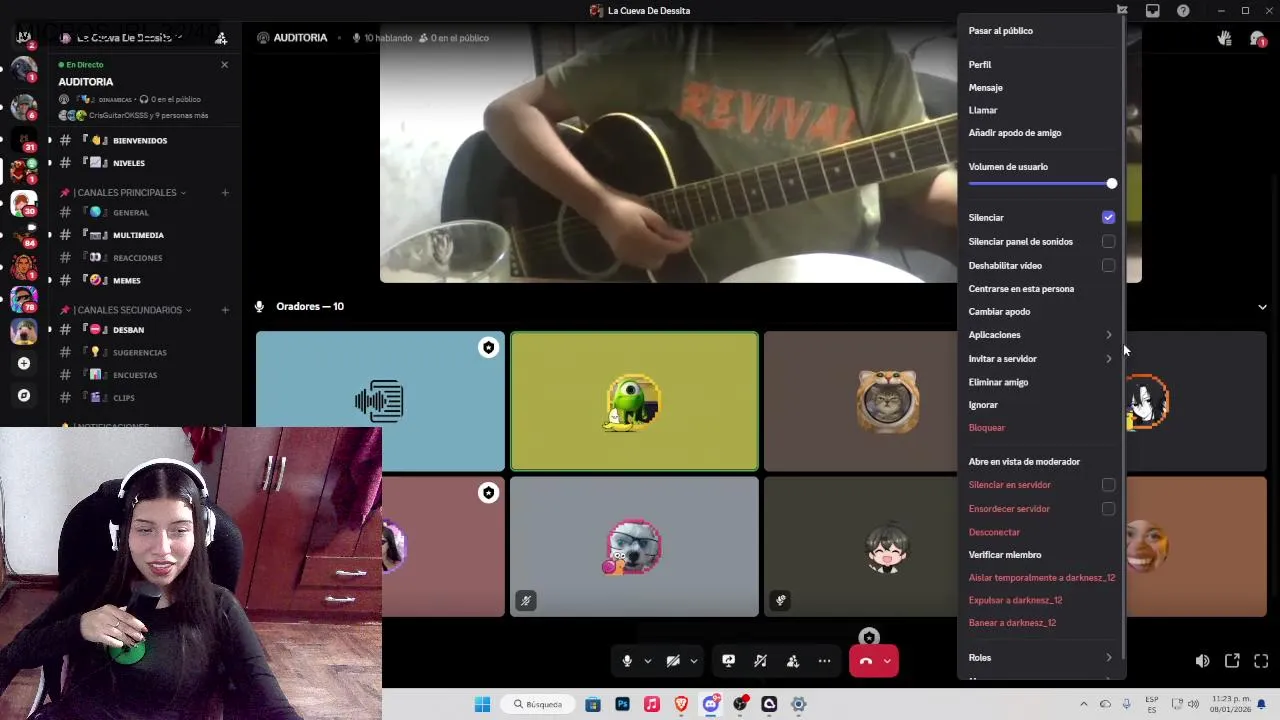This screenshot has width=1280, height=720.
Task: Open the Brave browser from the taskbar
Action: point(681,704)
